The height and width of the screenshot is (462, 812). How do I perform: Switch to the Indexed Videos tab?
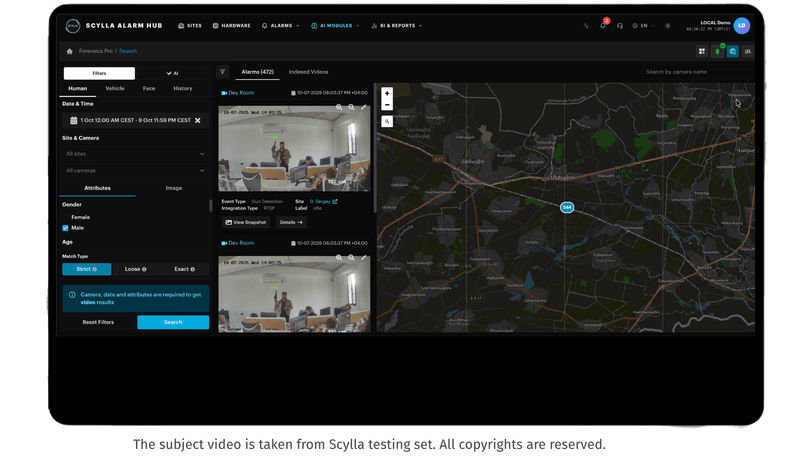click(x=309, y=72)
